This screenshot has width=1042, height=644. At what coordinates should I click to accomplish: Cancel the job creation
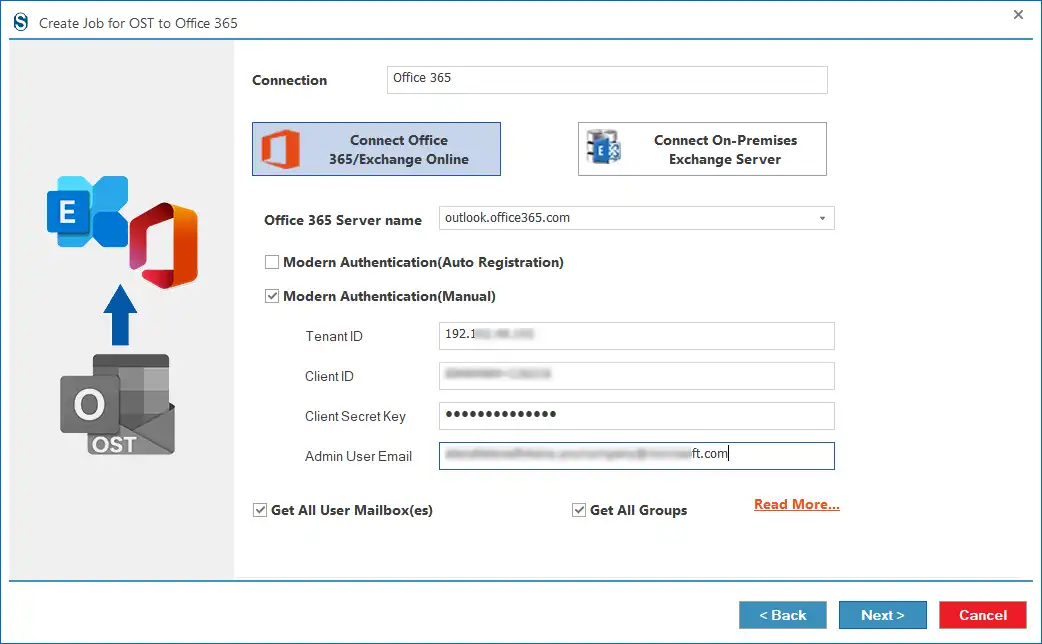click(983, 615)
